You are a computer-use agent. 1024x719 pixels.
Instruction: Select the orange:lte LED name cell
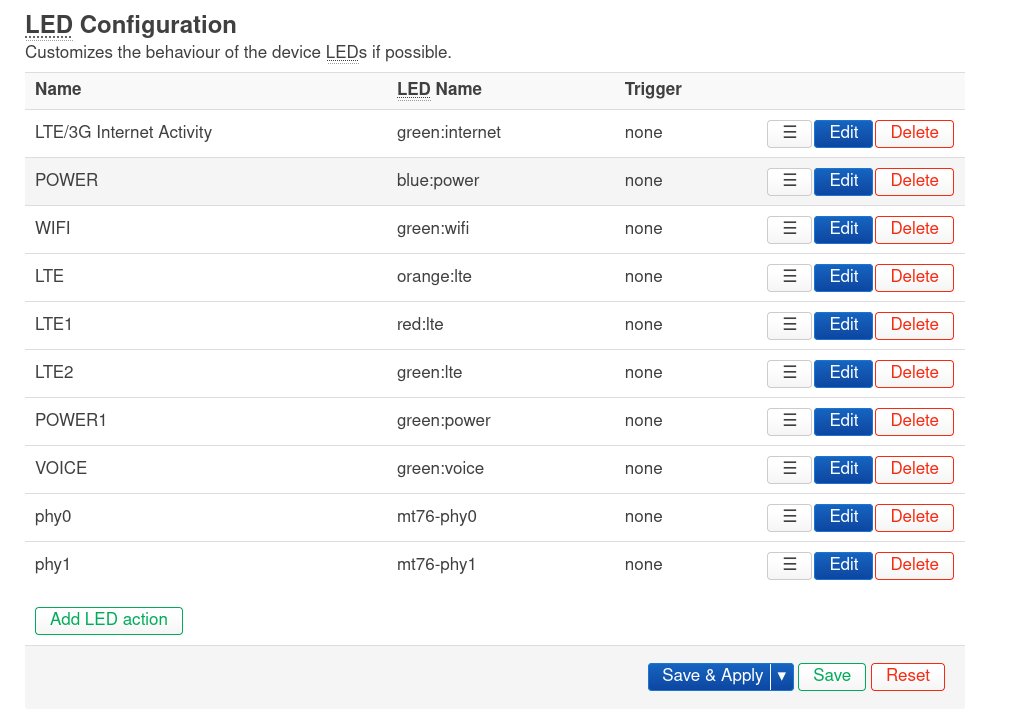click(x=434, y=276)
